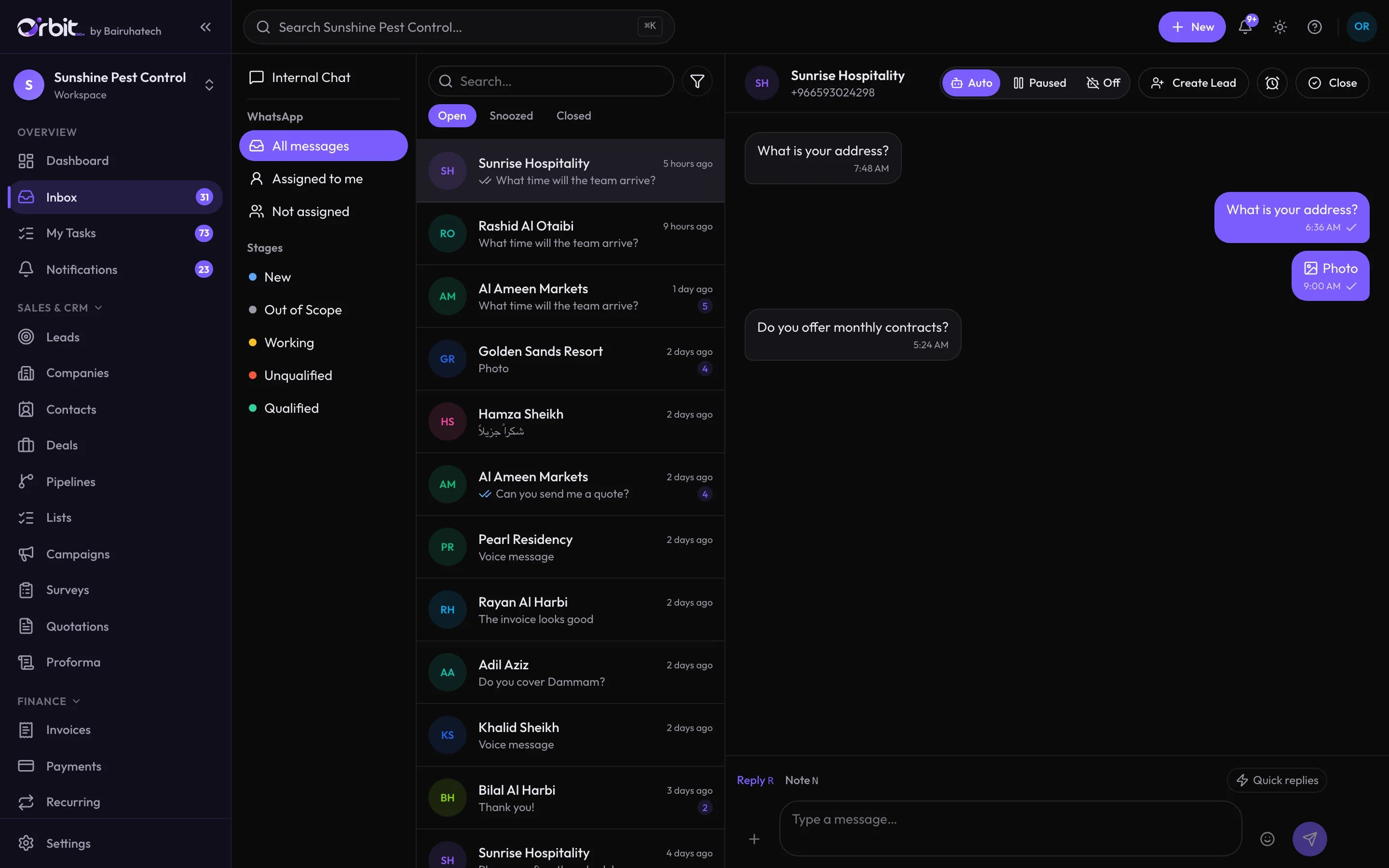Open Deals in the sidebar
This screenshot has width=1389, height=868.
(x=115, y=446)
